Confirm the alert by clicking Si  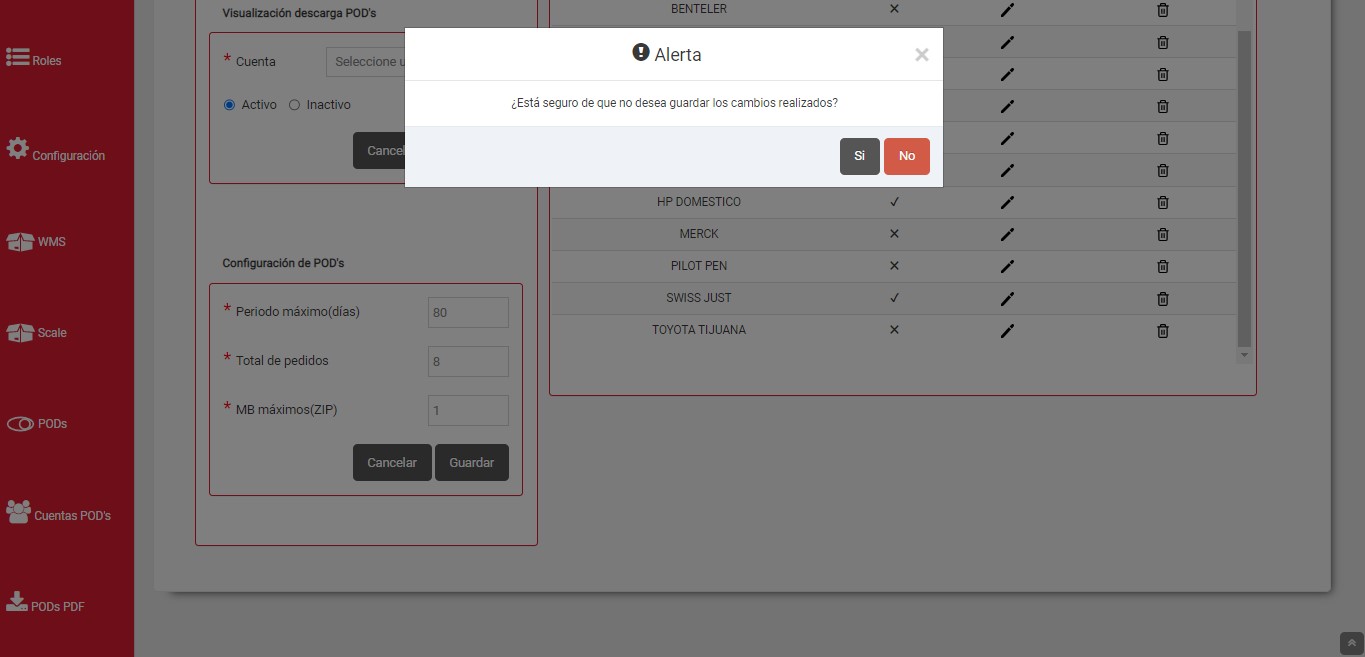pos(859,156)
